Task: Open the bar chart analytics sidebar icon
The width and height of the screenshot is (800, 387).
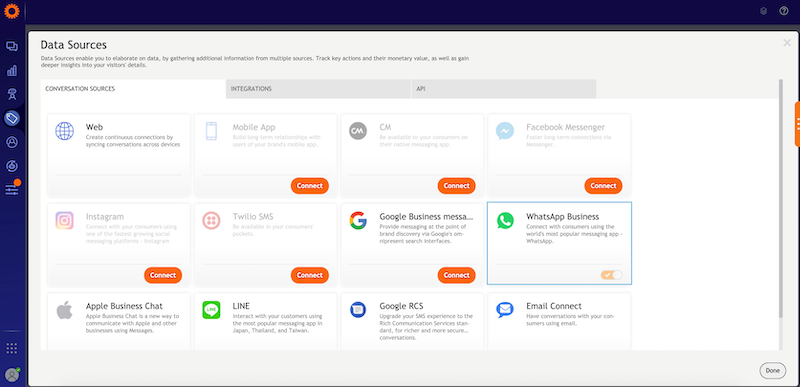Action: coord(12,70)
